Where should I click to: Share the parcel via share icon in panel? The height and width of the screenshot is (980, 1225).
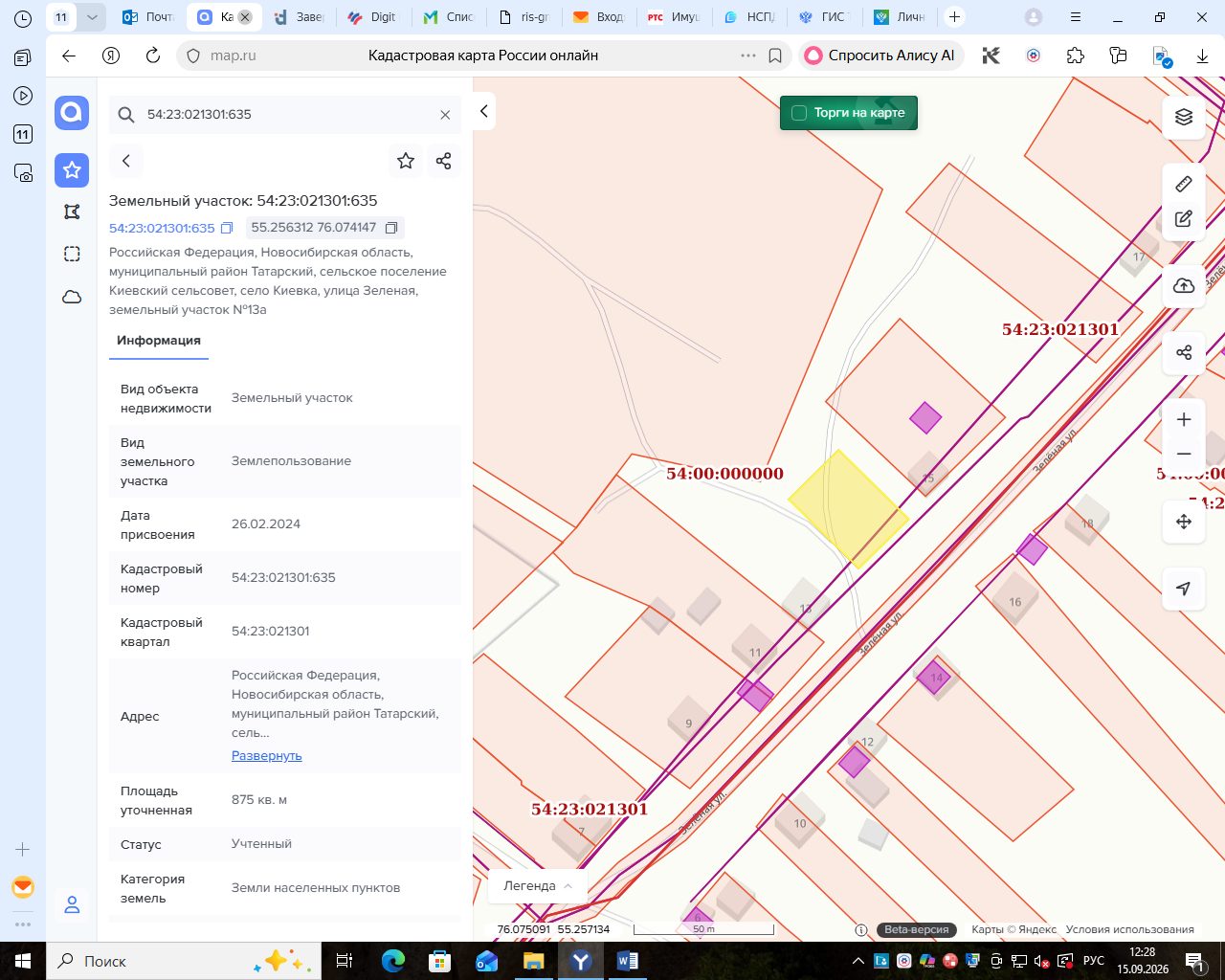(443, 161)
